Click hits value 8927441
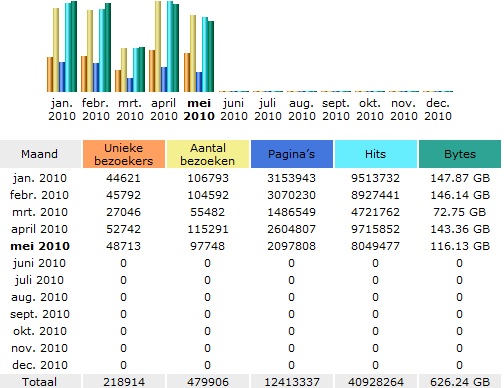Viewport: 504px width, 388px height. [376, 195]
